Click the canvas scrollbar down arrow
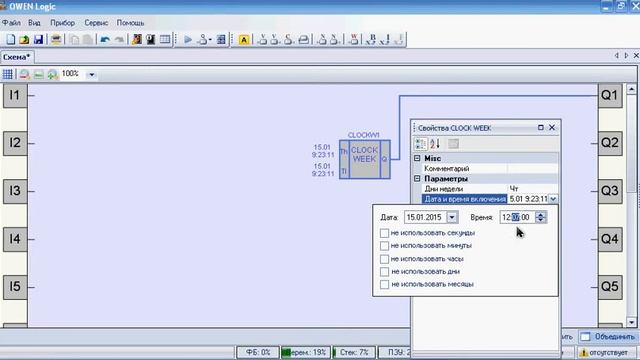 631,322
